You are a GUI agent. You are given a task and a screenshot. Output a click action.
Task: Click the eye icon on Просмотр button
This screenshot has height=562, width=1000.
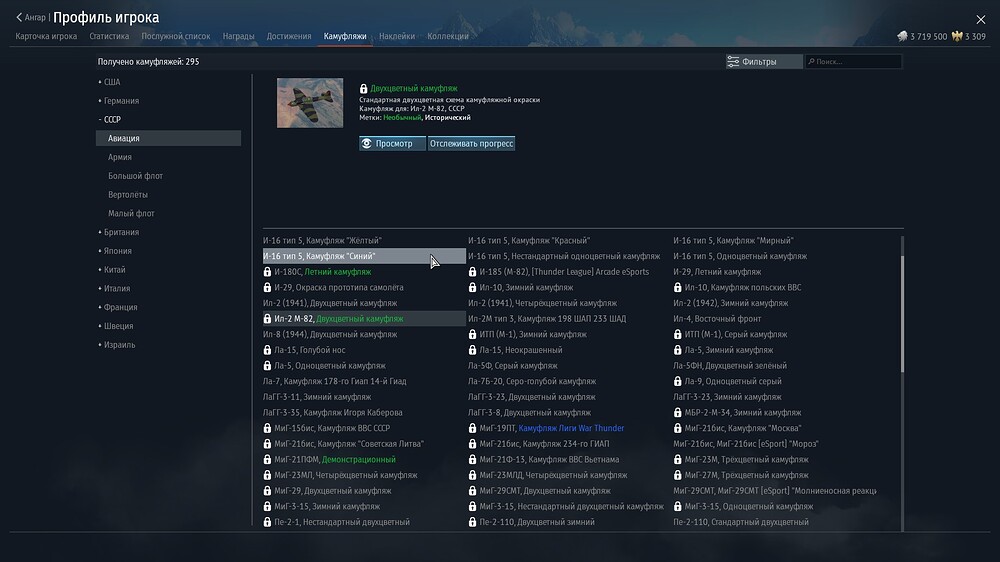(367, 144)
